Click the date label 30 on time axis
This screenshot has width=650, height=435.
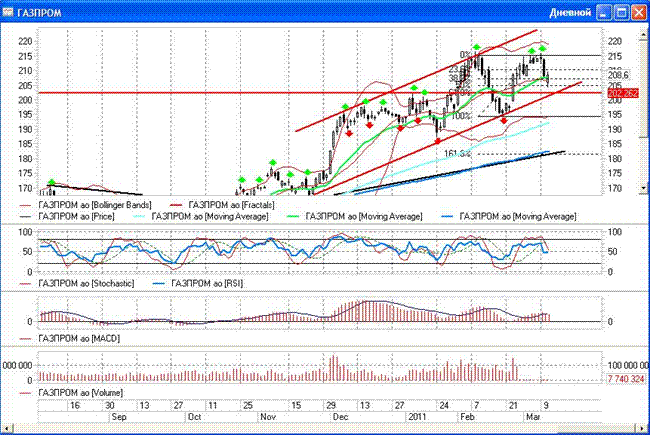tap(109, 405)
